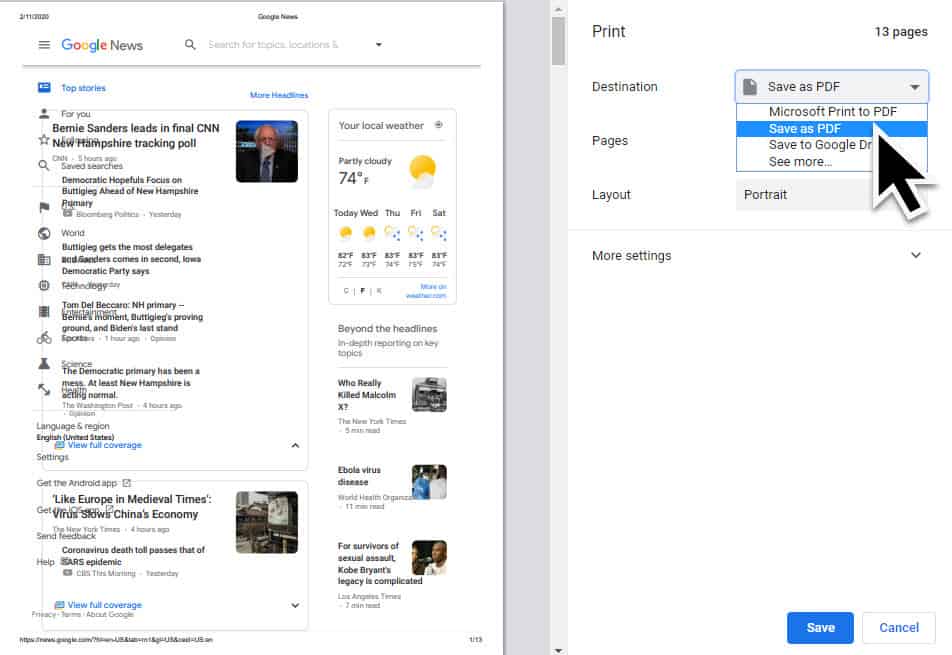
Task: Click the Top stories icon
Action: [x=44, y=87]
